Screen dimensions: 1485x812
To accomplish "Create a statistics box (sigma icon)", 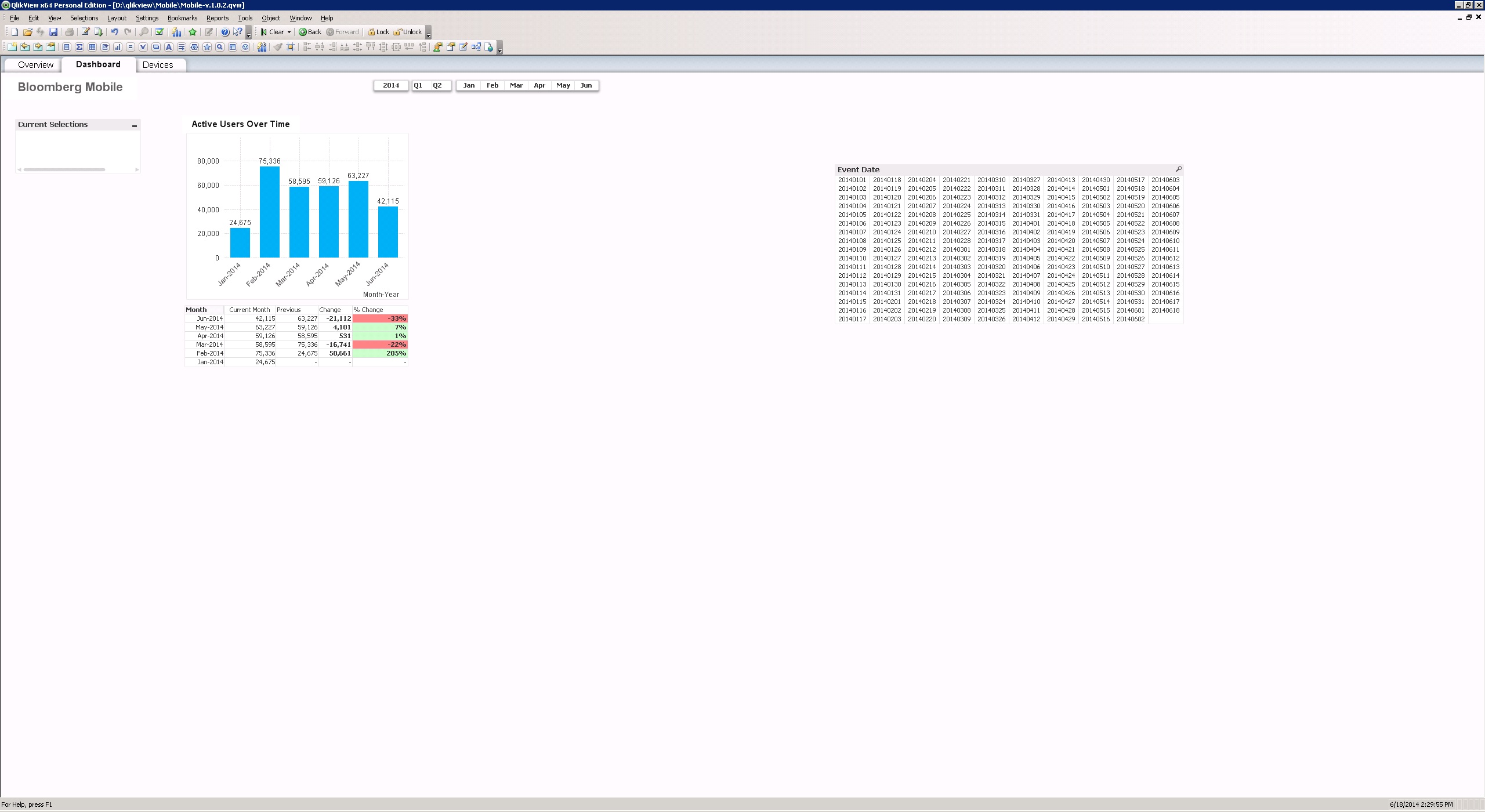I will click(79, 47).
